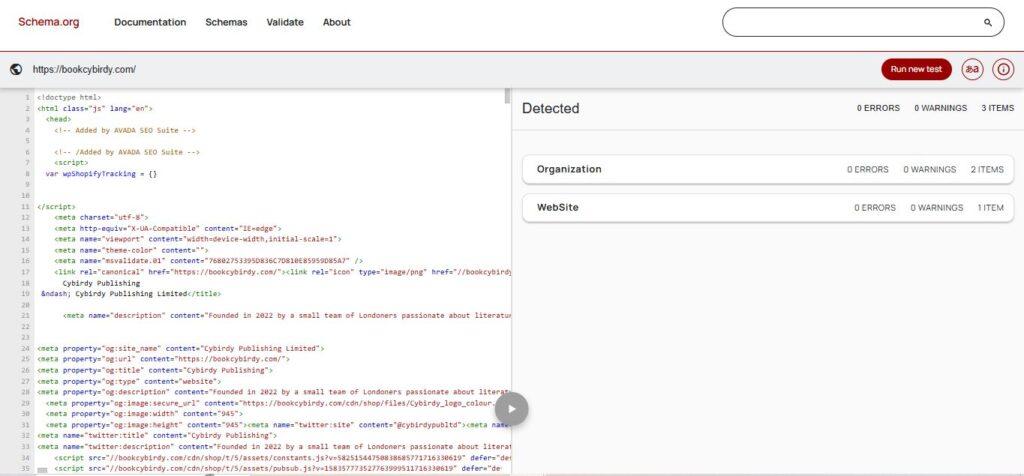The image size is (1024, 476).
Task: Click the theme-color meta line
Action: pyautogui.click(x=131, y=250)
